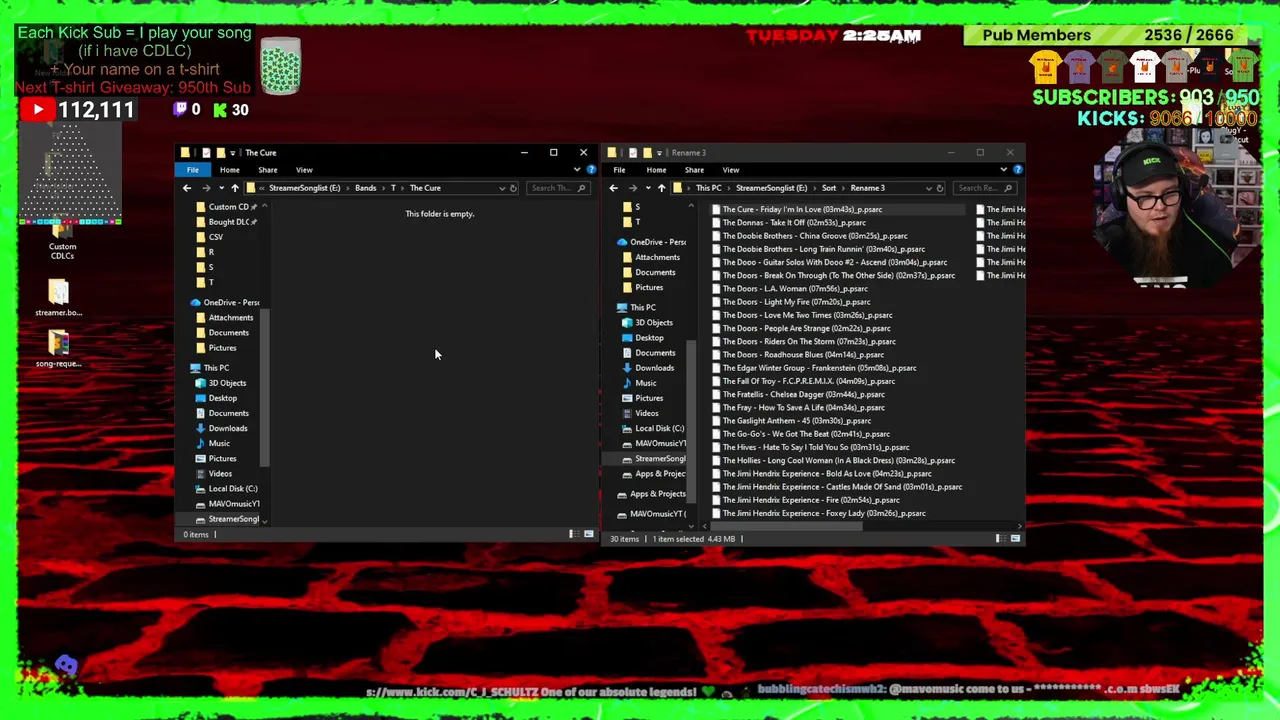Open Home tab in Rename 3 window
The image size is (1280, 720).
(x=656, y=170)
